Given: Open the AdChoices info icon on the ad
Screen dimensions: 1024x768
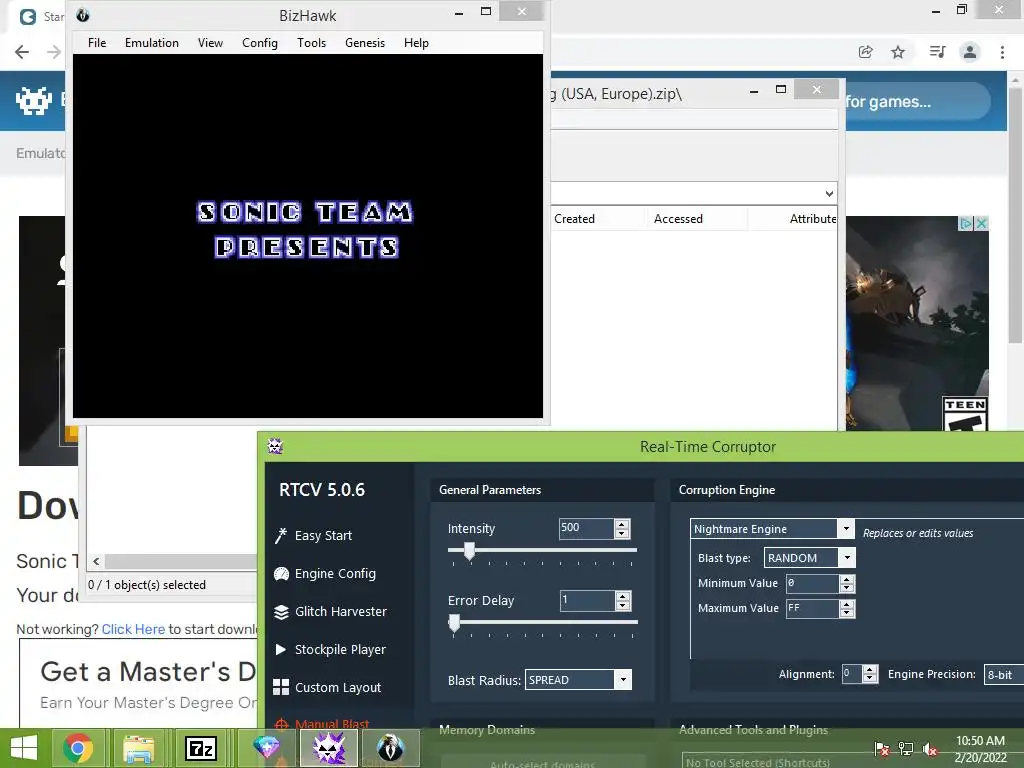Looking at the screenshot, I should (966, 223).
